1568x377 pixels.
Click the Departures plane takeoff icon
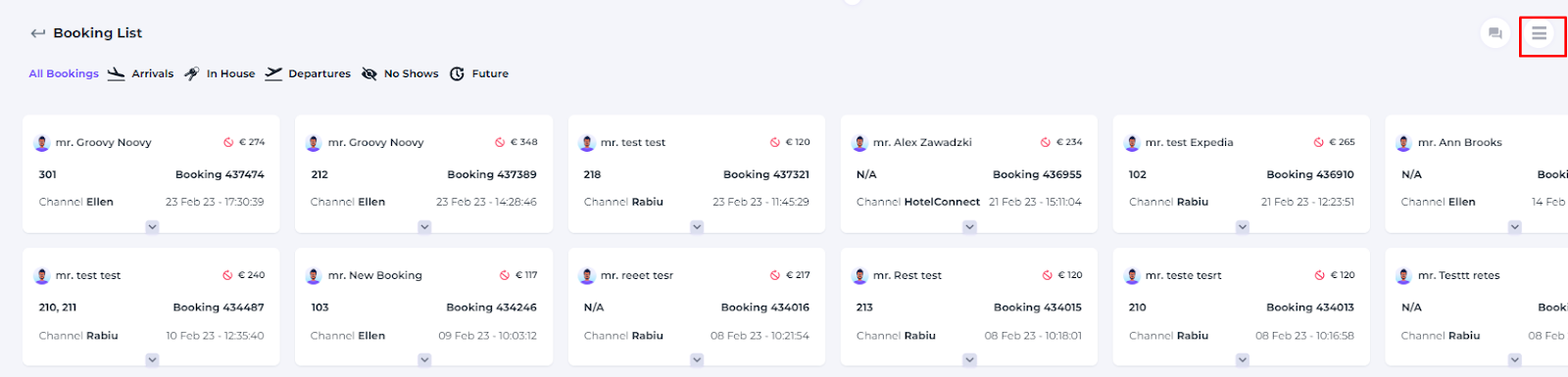click(x=273, y=73)
